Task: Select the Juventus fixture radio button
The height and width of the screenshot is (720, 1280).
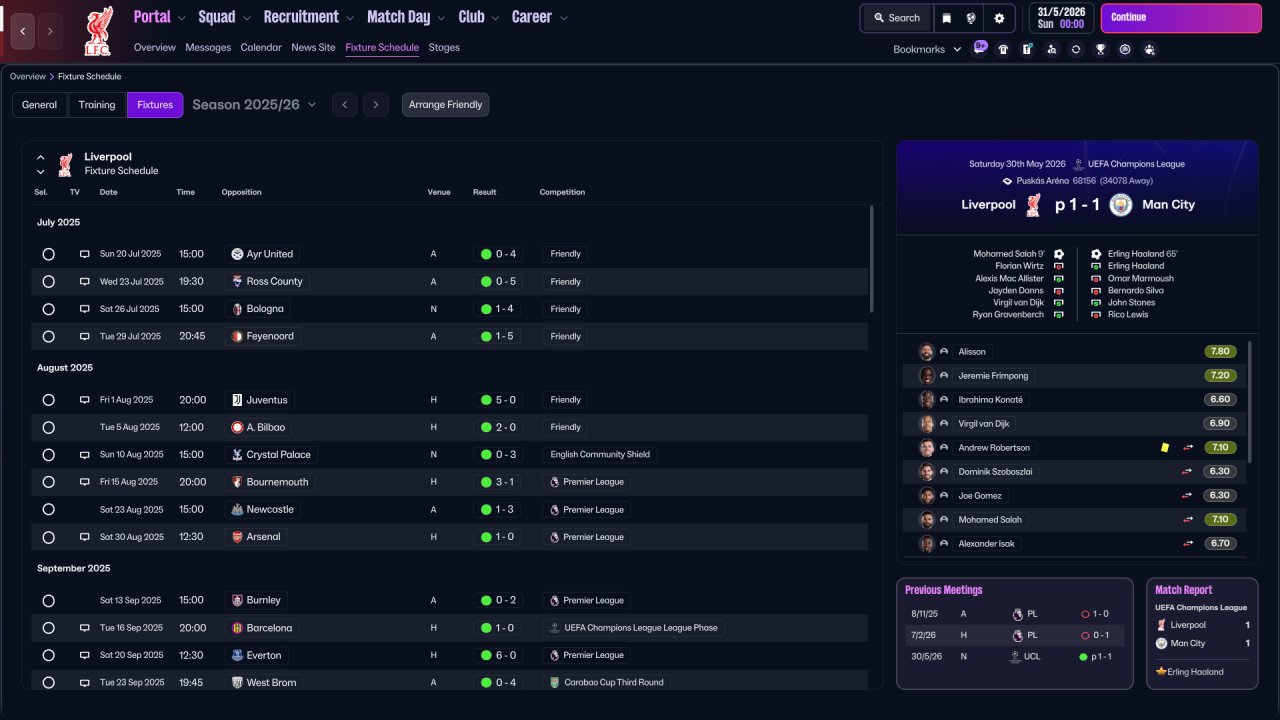Action: point(48,400)
